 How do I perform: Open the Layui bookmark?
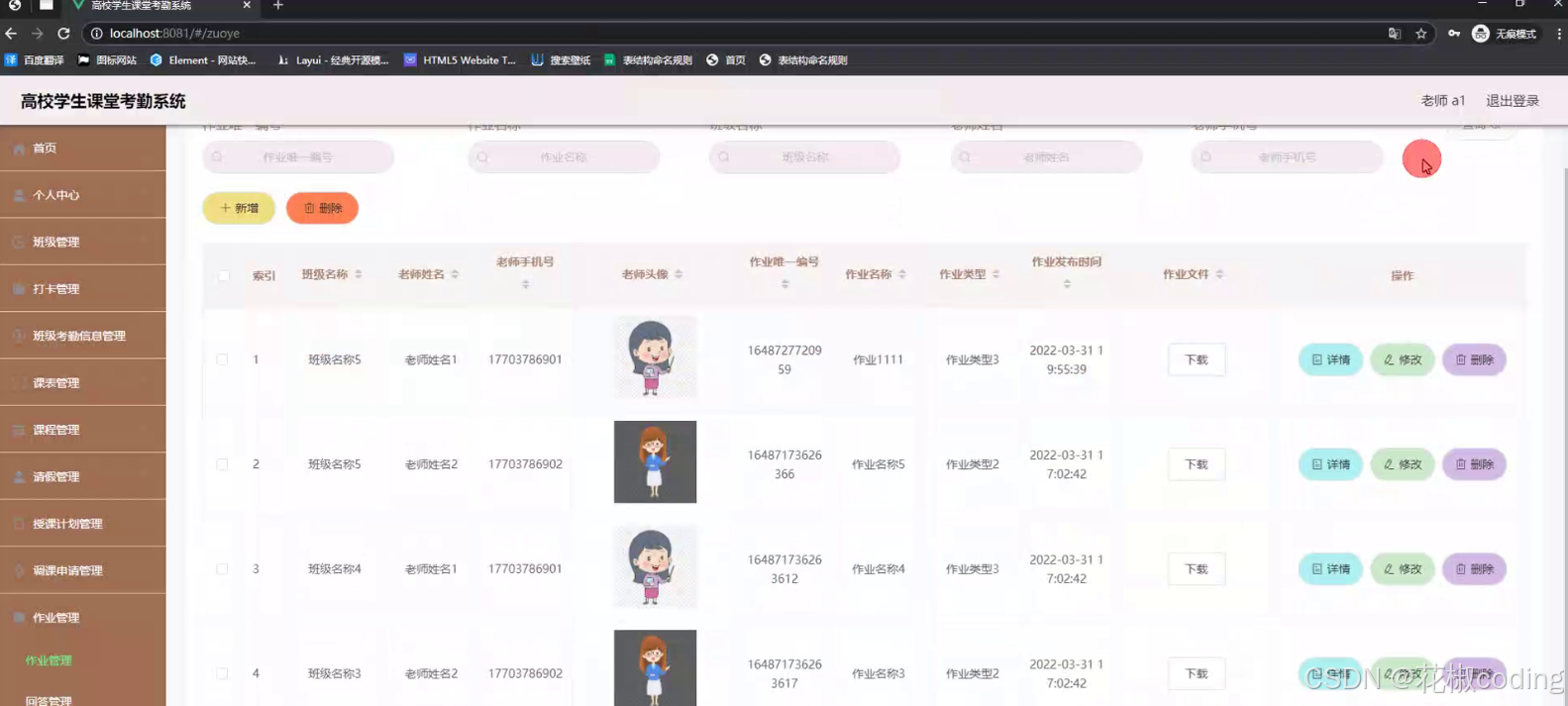pyautogui.click(x=333, y=60)
